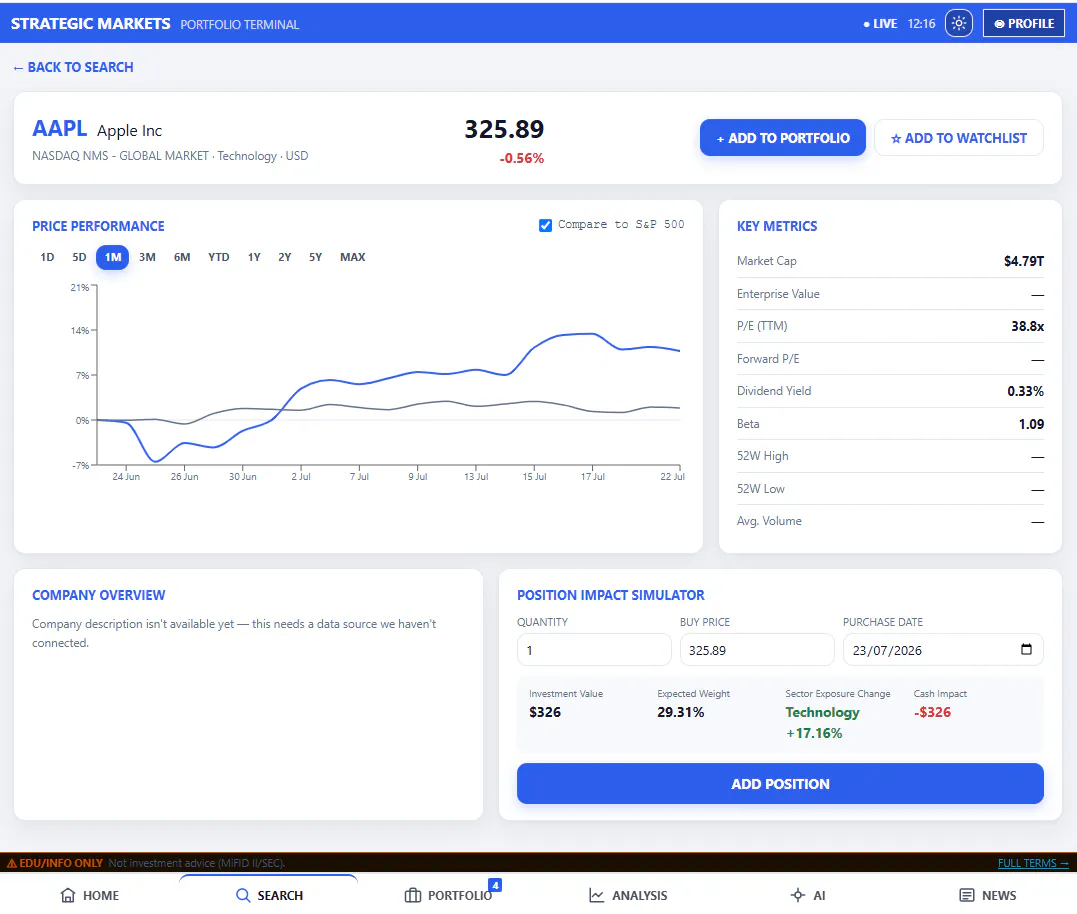Click the Avg. Volume metric row
Image resolution: width=1077 pixels, height=914 pixels.
890,521
